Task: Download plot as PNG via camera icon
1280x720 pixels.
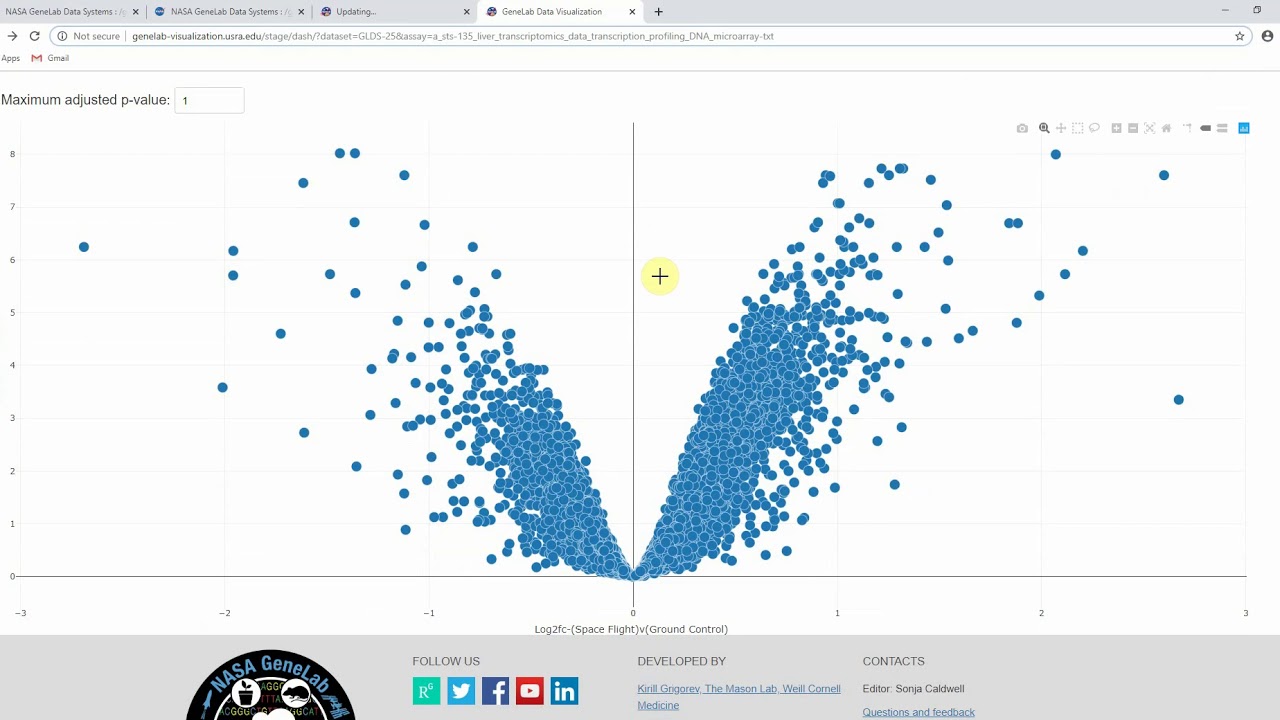Action: tap(1022, 128)
